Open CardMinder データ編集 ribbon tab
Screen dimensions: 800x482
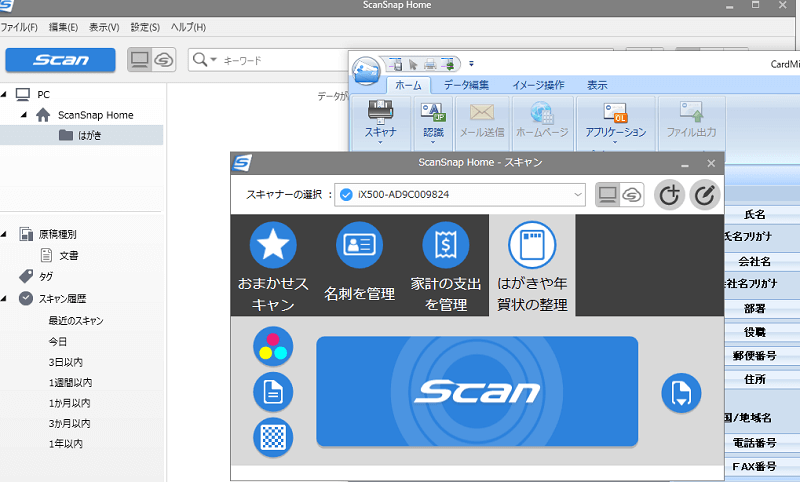(466, 85)
